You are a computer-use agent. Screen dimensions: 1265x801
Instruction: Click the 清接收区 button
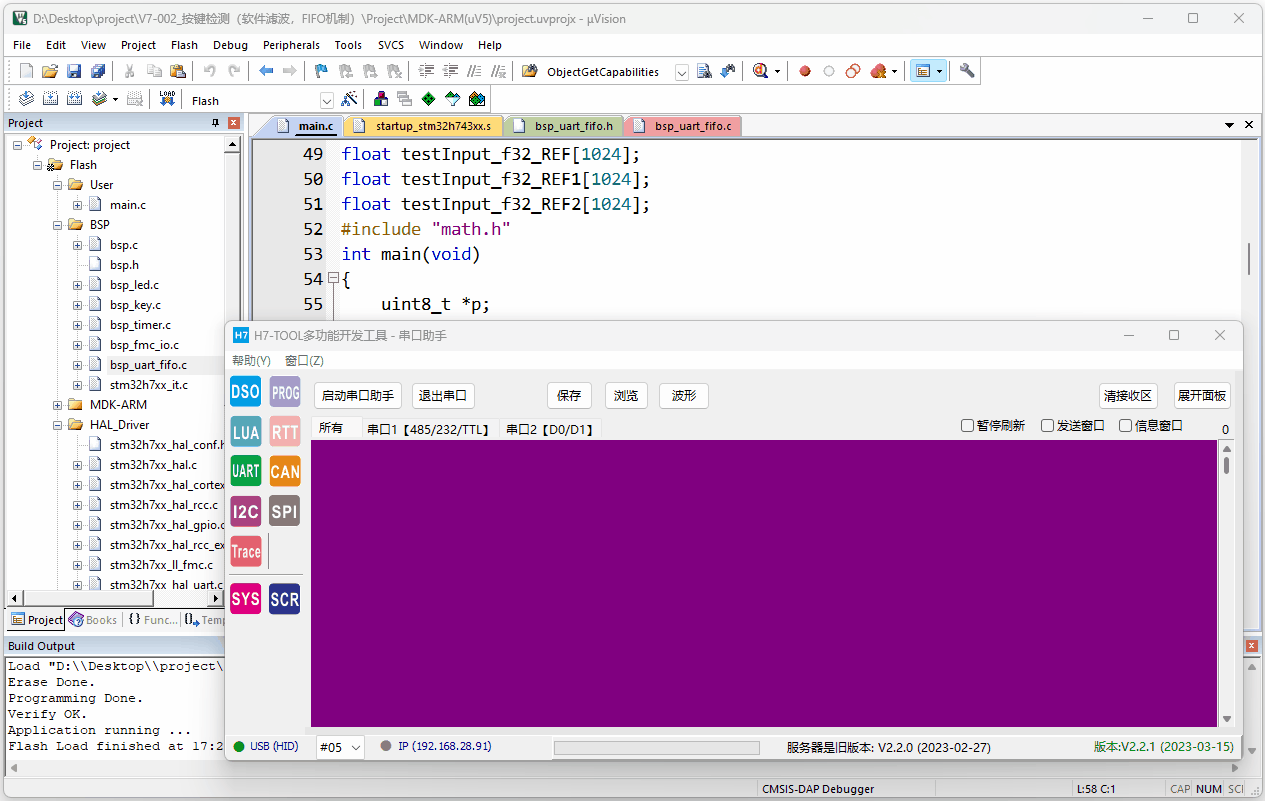pyautogui.click(x=1128, y=396)
